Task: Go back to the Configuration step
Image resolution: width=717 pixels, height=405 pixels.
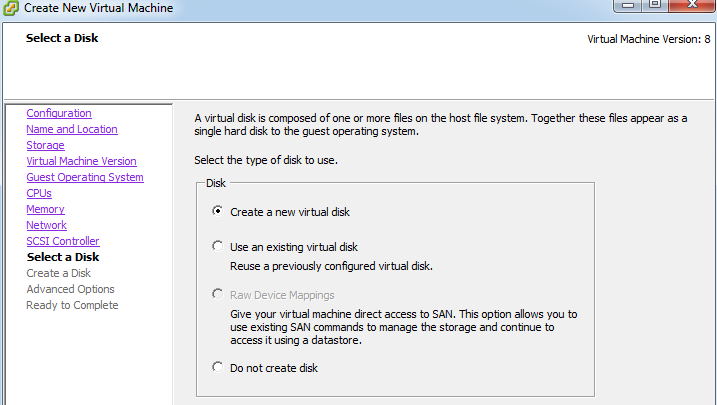Action: pyautogui.click(x=59, y=113)
